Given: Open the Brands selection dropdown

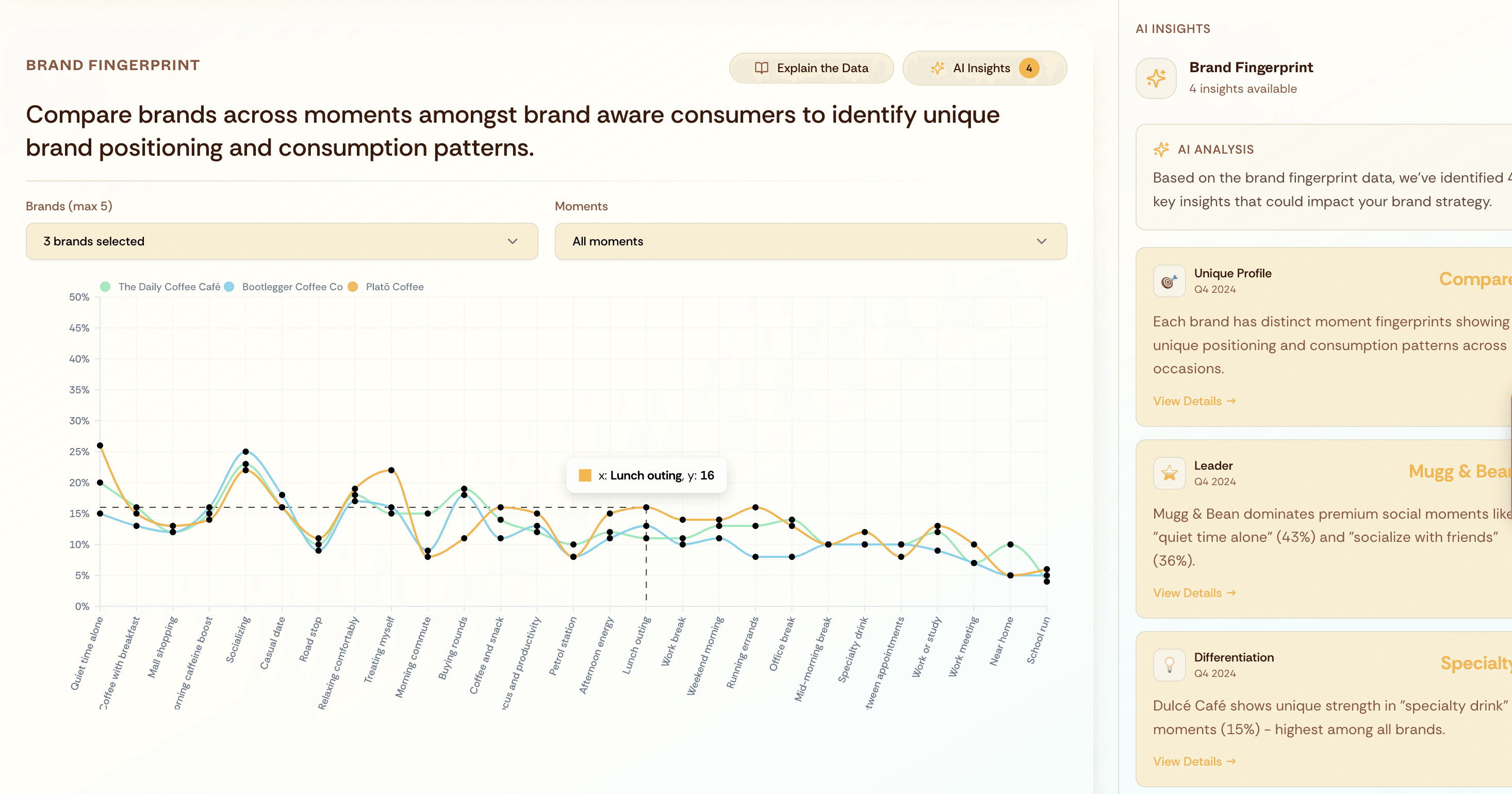Looking at the screenshot, I should 281,241.
